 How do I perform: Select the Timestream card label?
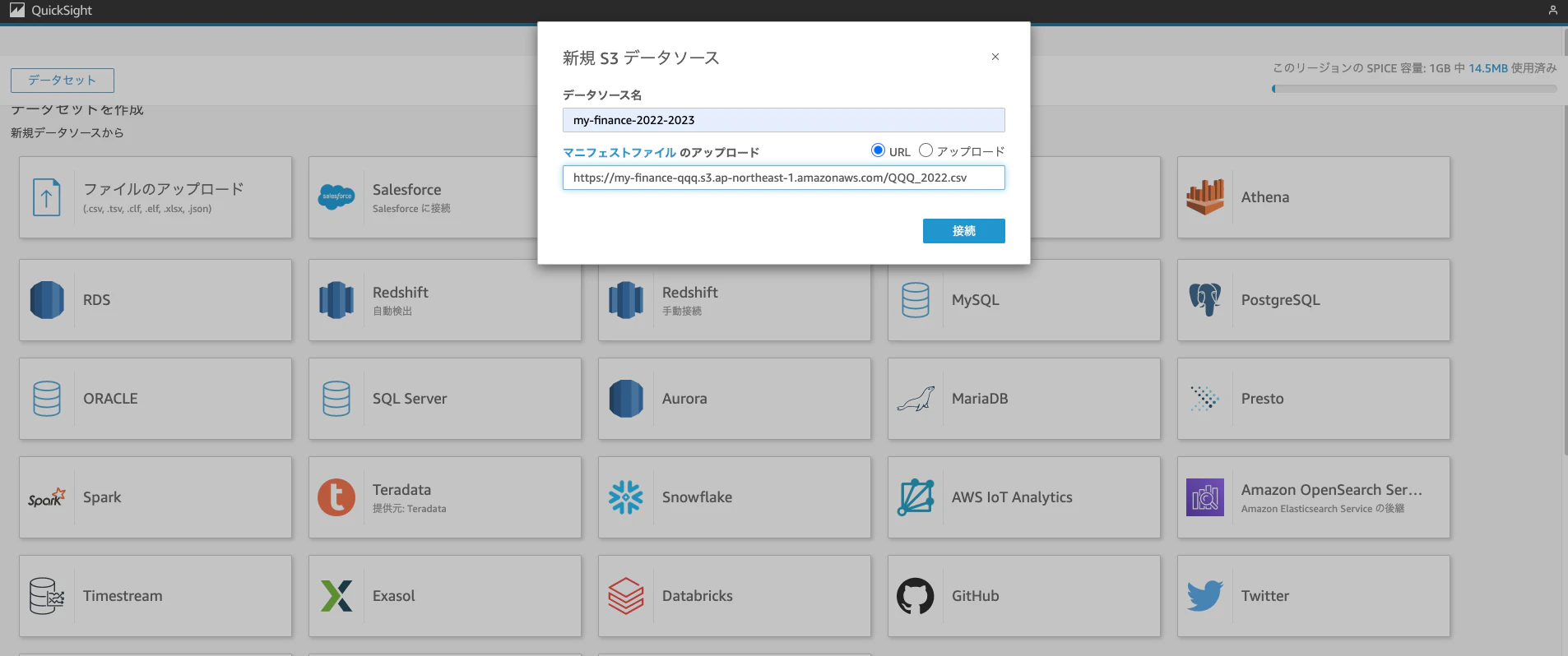point(123,596)
